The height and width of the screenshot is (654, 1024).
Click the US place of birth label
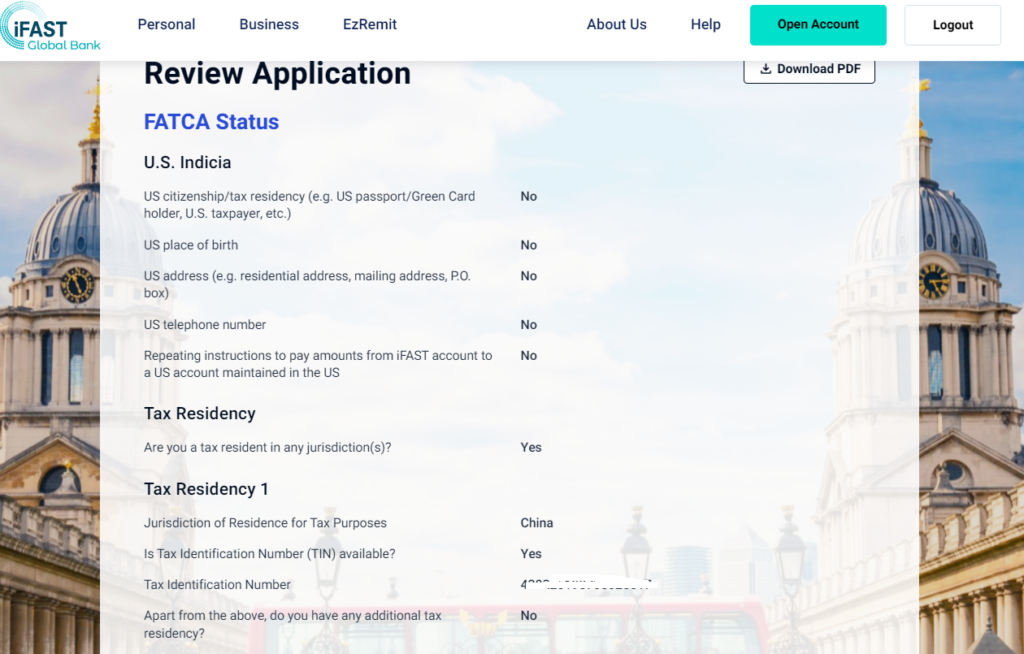[191, 245]
